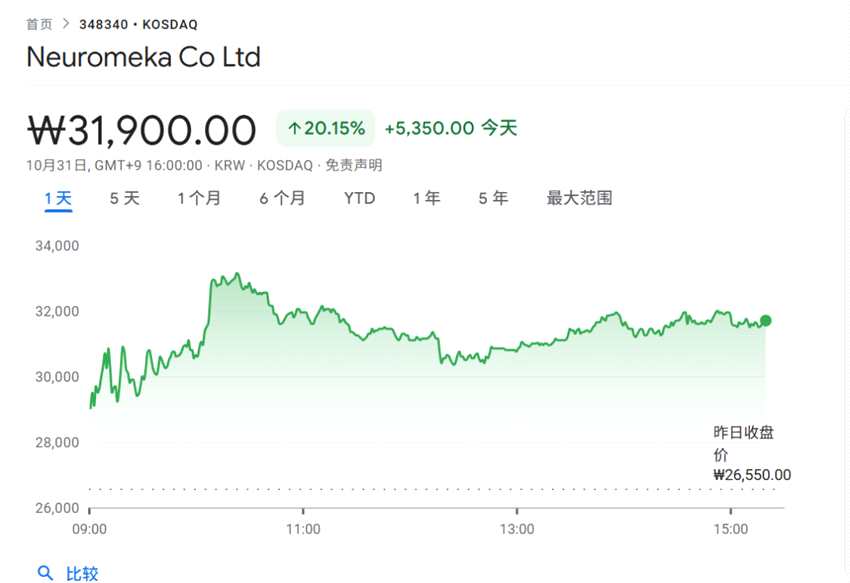Image resolution: width=850 pixels, height=583 pixels.
Task: Click the green endpoint dot on the chart
Action: pos(766,320)
